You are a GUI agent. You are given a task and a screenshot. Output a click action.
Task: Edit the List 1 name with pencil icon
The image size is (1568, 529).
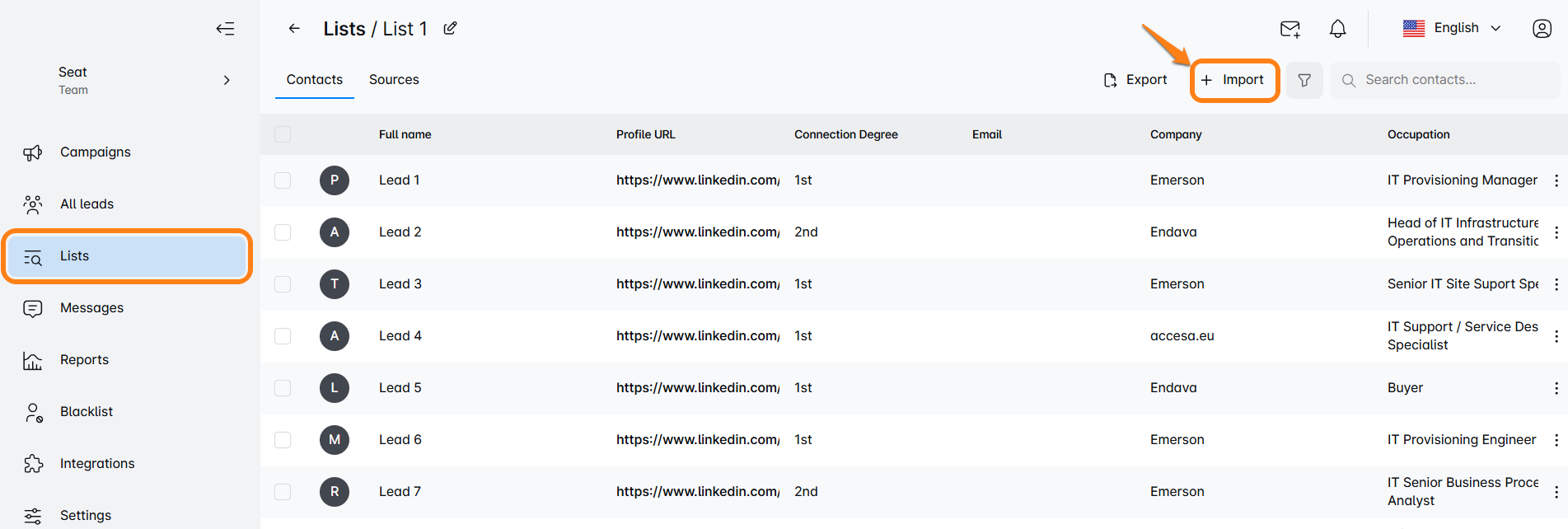pyautogui.click(x=450, y=29)
